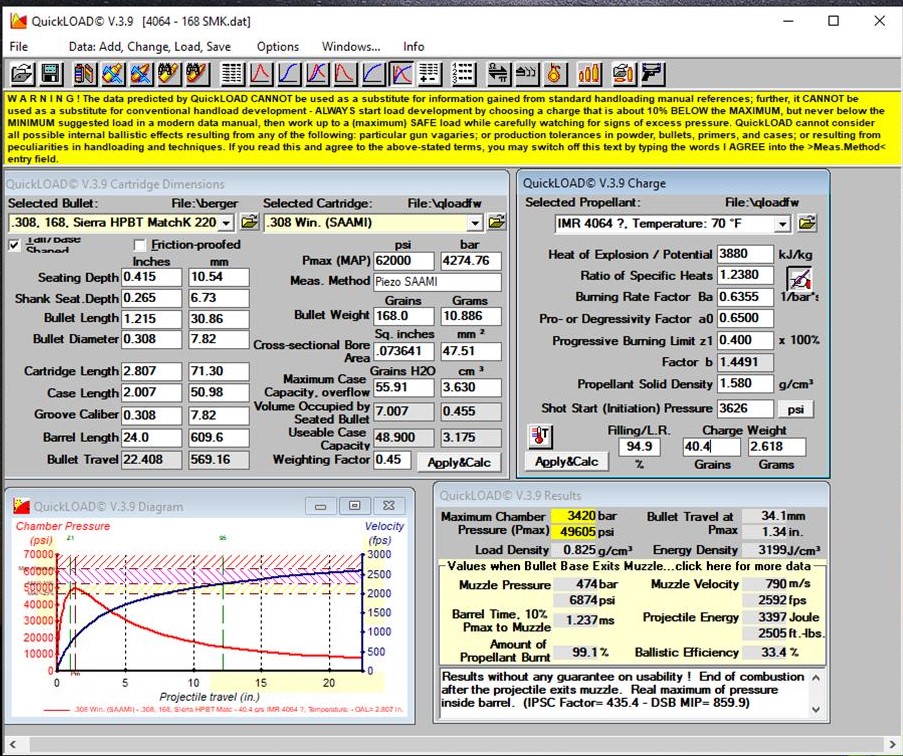Image resolution: width=903 pixels, height=756 pixels.
Task: Click the Maximum Case Capacity grains H2O field
Action: pos(403,388)
